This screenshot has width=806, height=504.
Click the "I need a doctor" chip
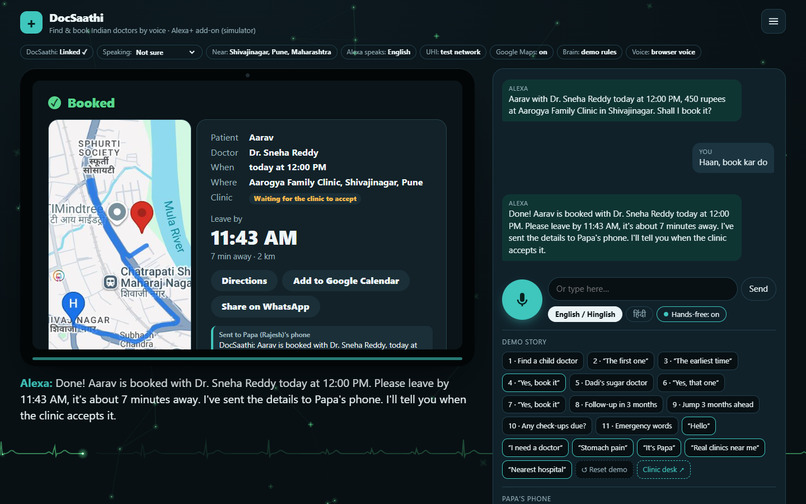coord(535,448)
